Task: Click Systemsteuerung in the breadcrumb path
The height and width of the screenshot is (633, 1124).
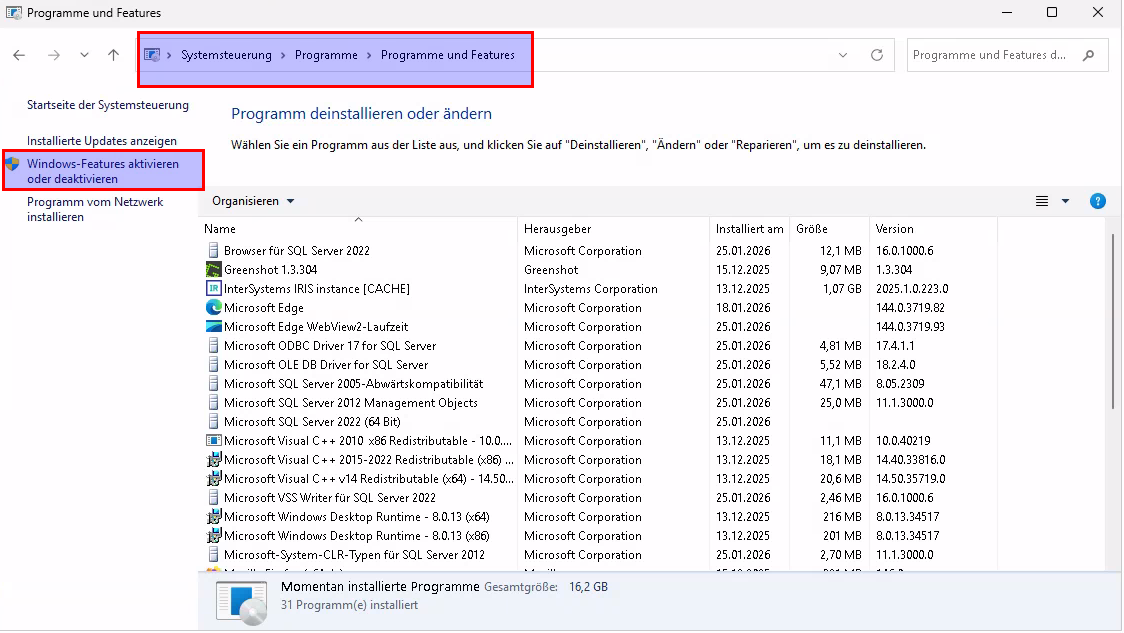Action: [x=226, y=55]
